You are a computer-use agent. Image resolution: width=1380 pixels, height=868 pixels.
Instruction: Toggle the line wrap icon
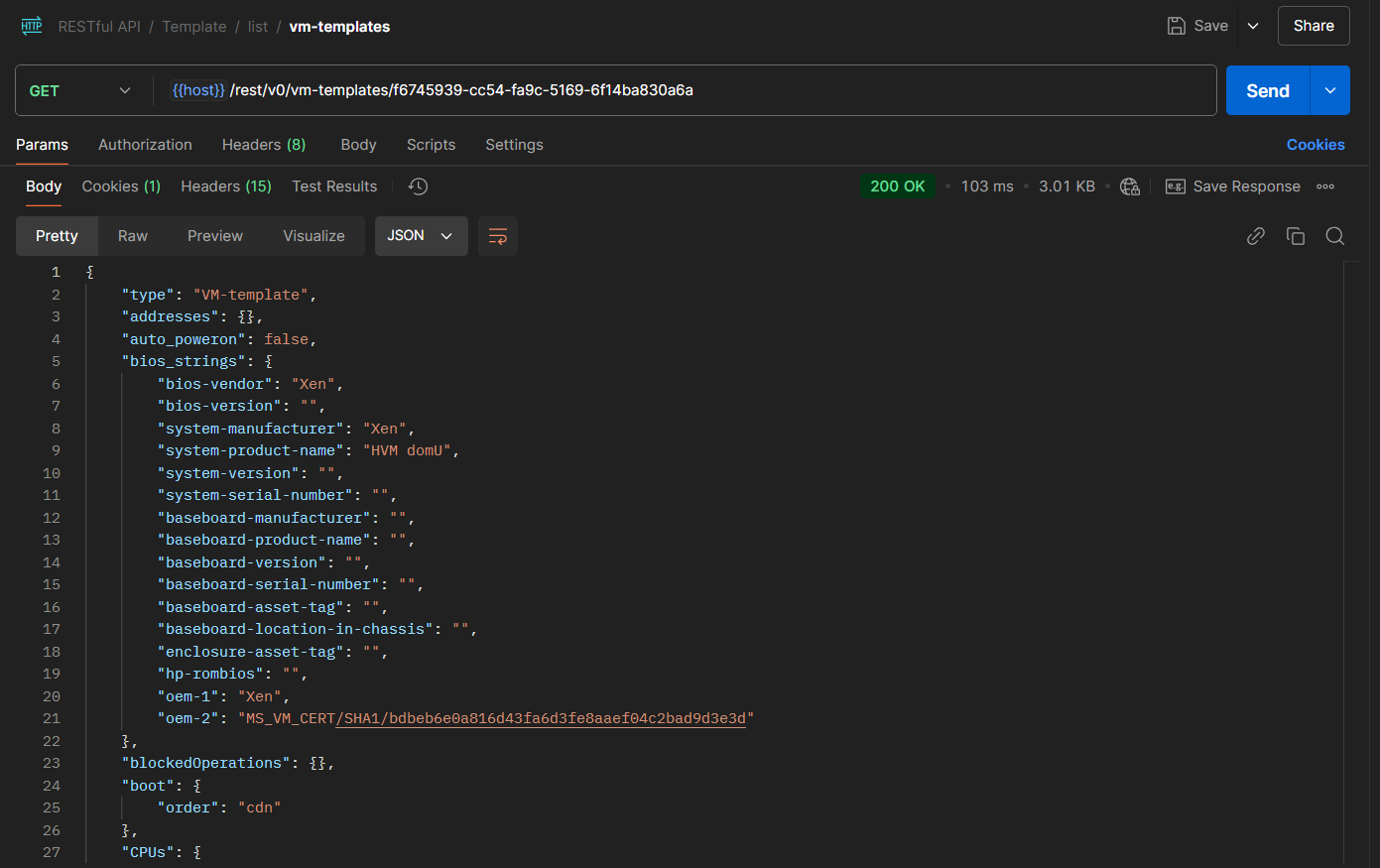(498, 236)
